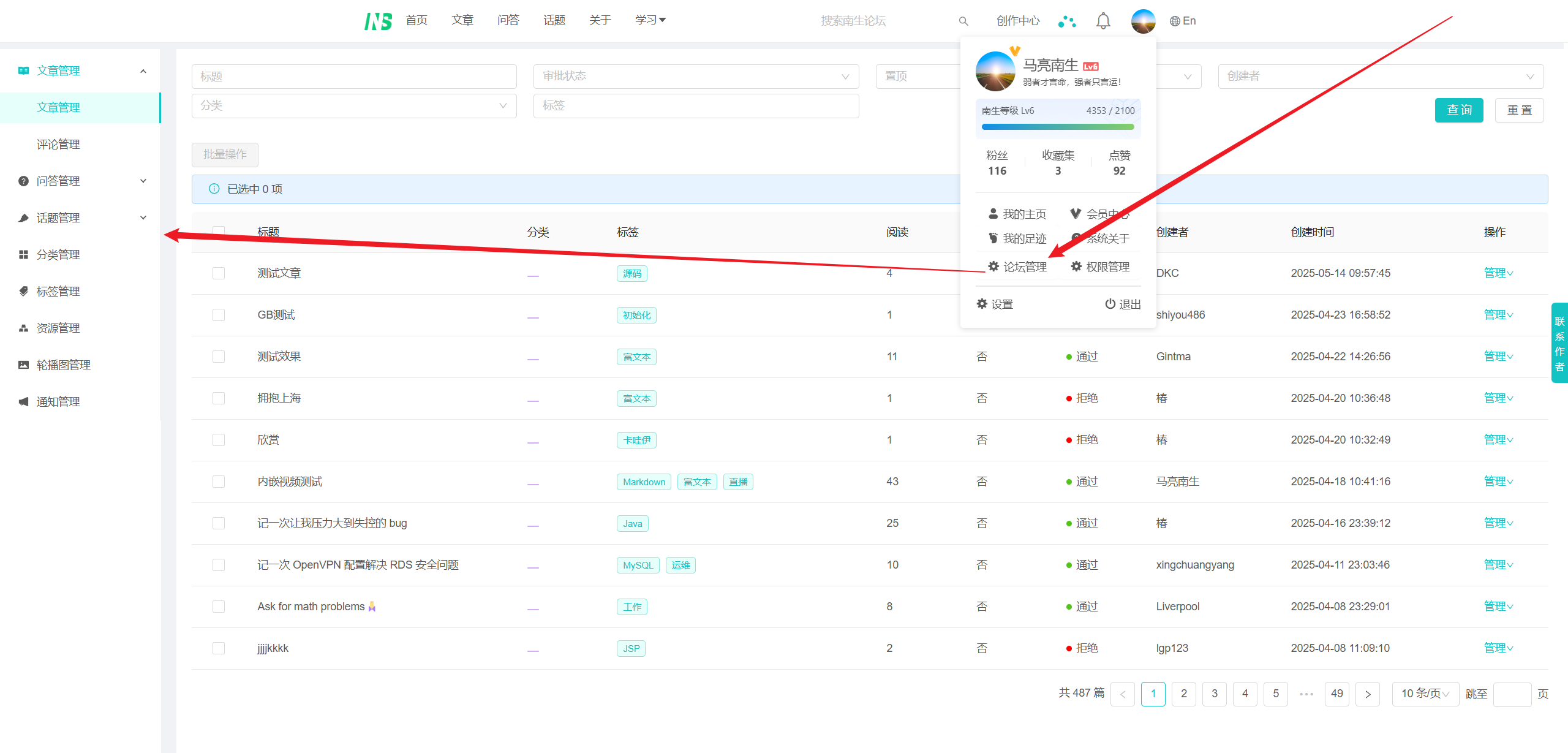Click the NS forum logo
The width and height of the screenshot is (1568, 753).
tap(378, 21)
